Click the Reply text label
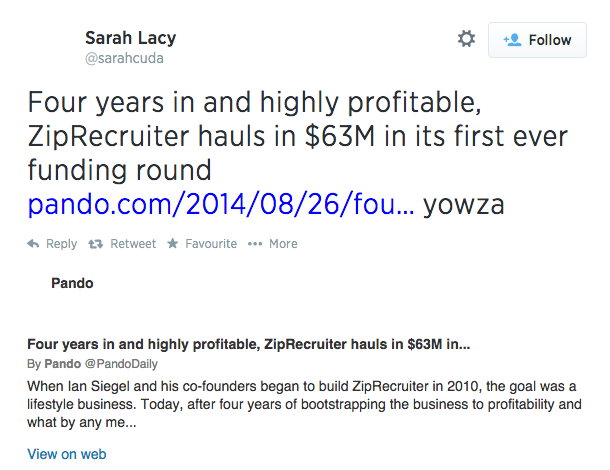610x470 pixels. [x=61, y=244]
